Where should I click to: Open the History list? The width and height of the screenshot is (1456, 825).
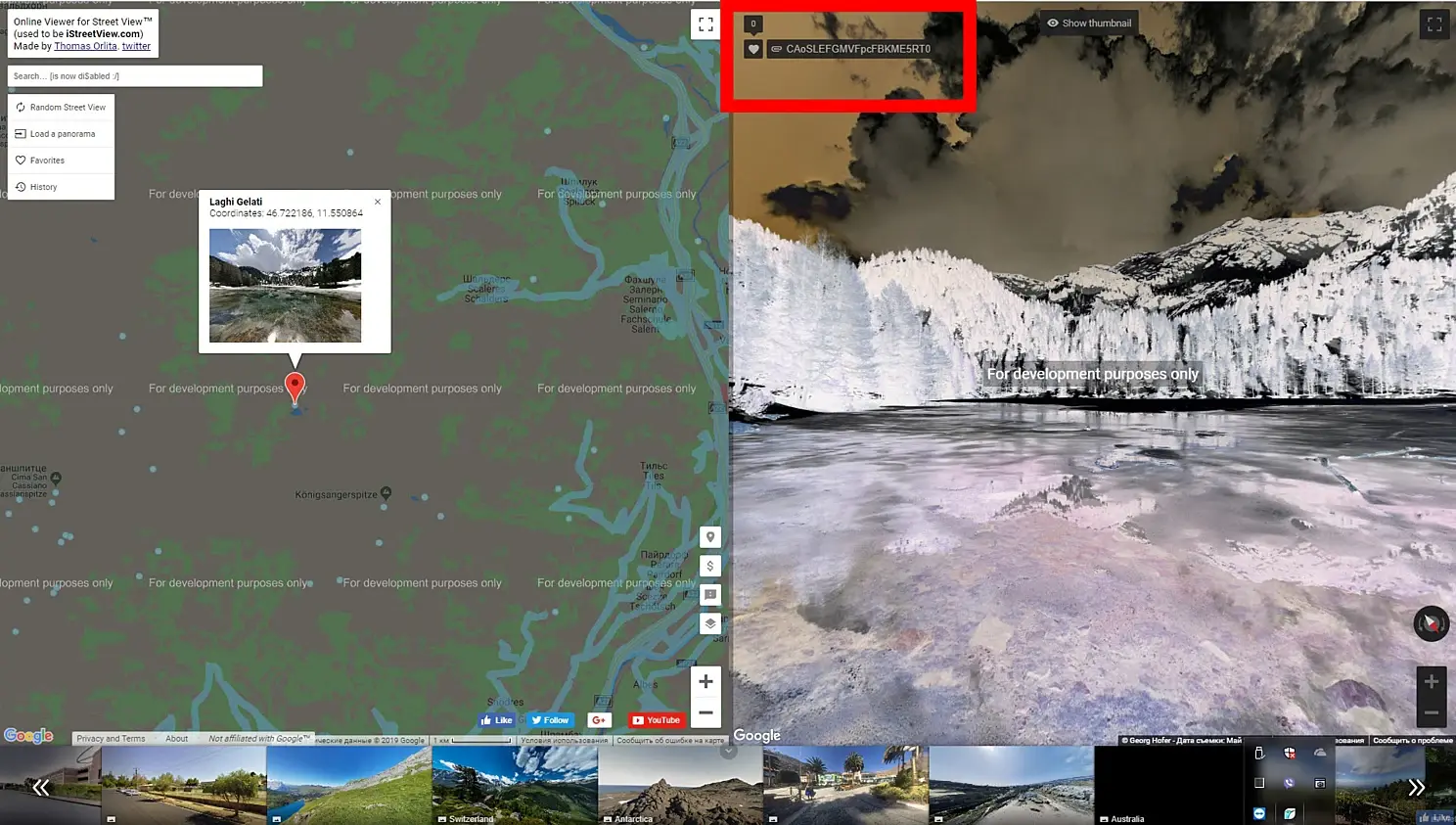pyautogui.click(x=61, y=187)
